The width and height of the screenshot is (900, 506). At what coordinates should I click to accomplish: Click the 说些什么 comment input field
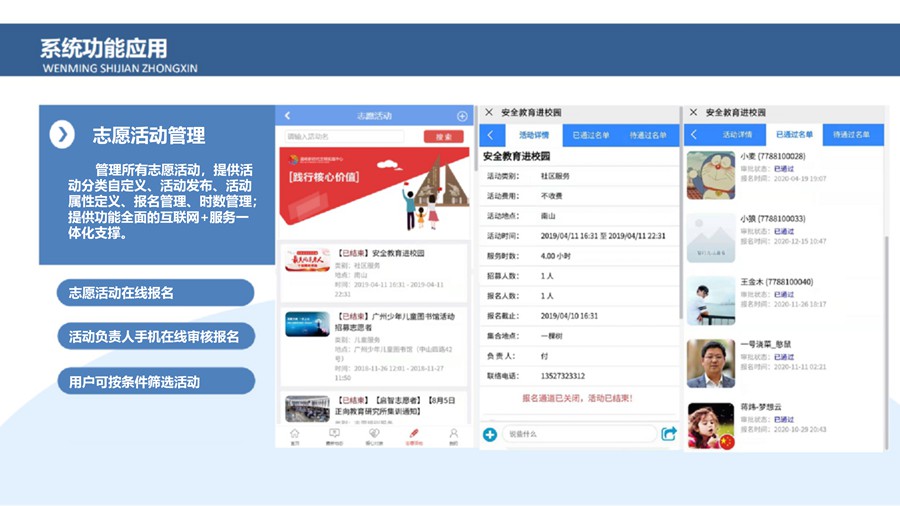(x=578, y=434)
